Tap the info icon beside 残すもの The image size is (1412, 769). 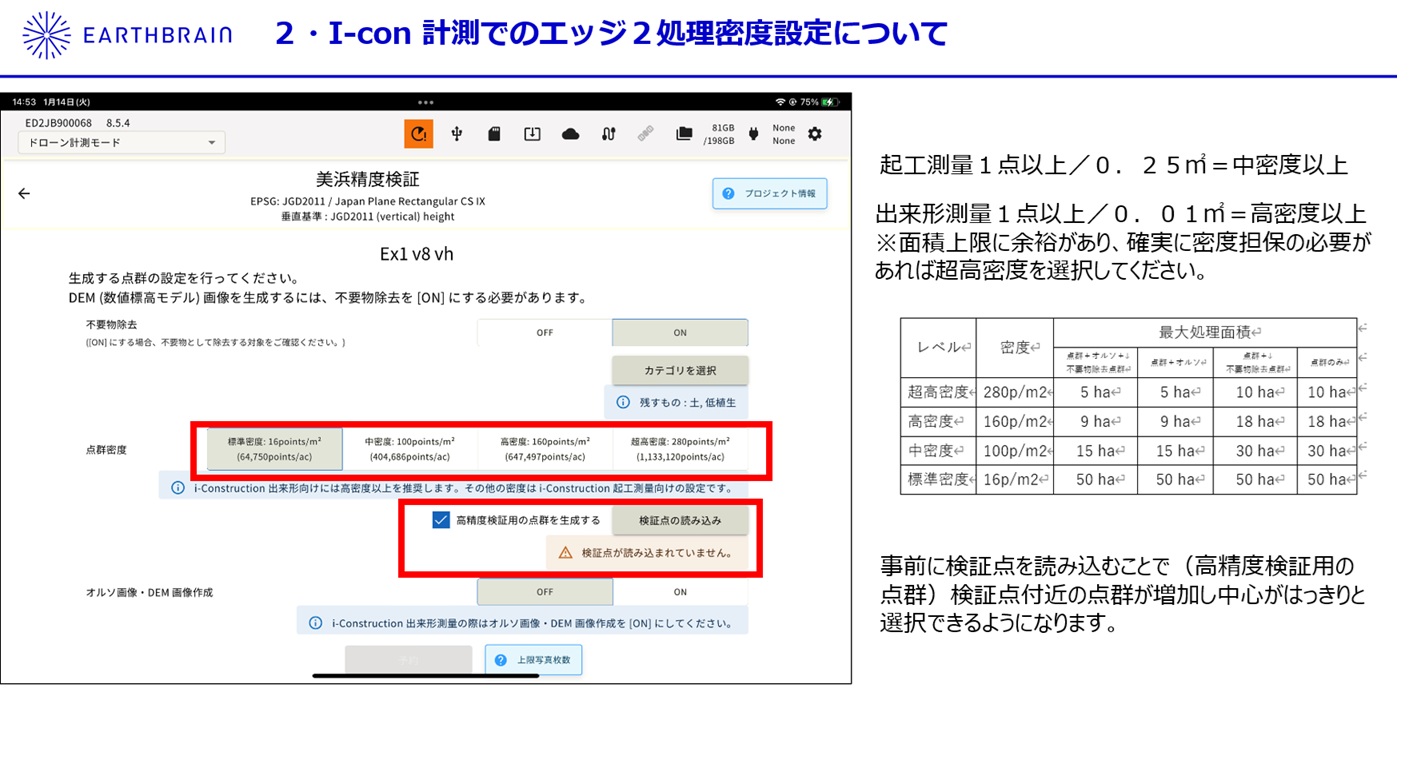pyautogui.click(x=623, y=402)
